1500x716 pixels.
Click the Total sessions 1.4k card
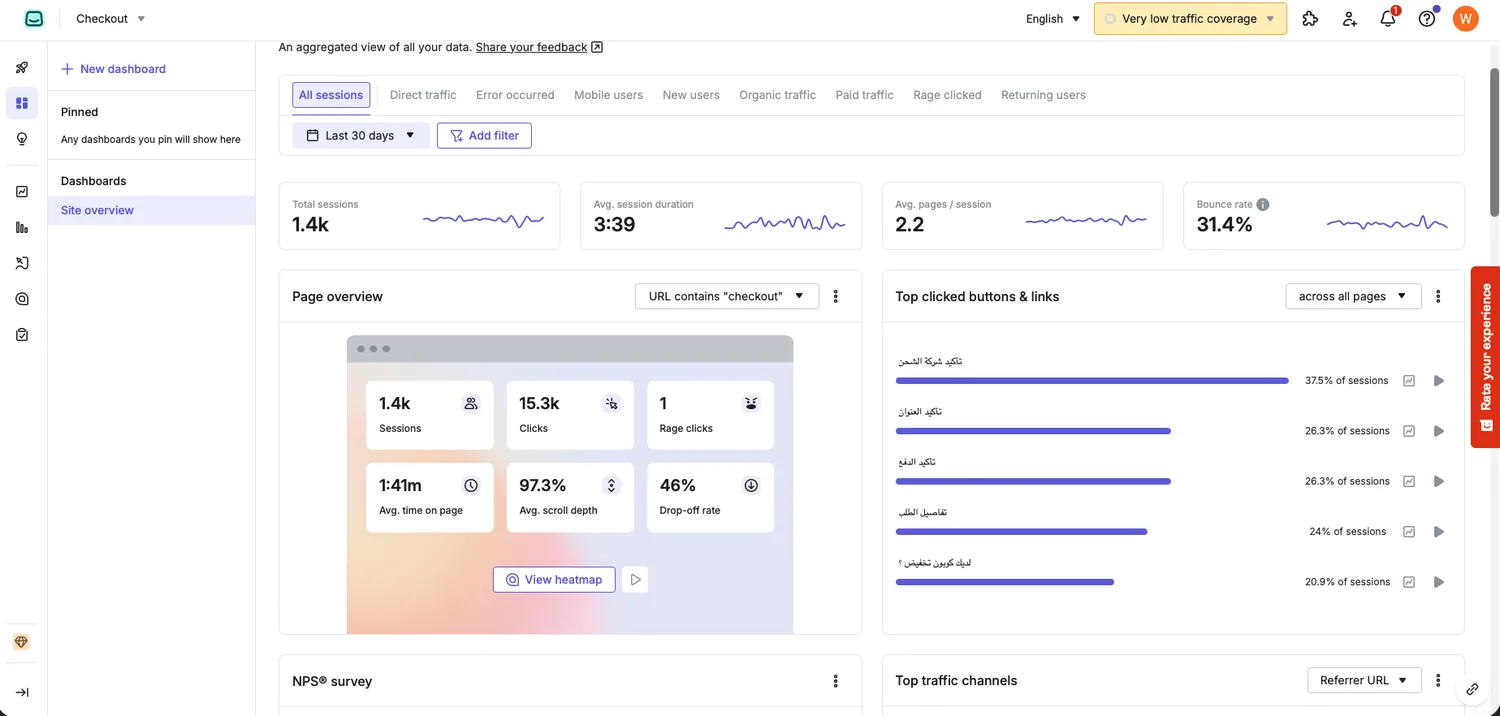pos(419,216)
